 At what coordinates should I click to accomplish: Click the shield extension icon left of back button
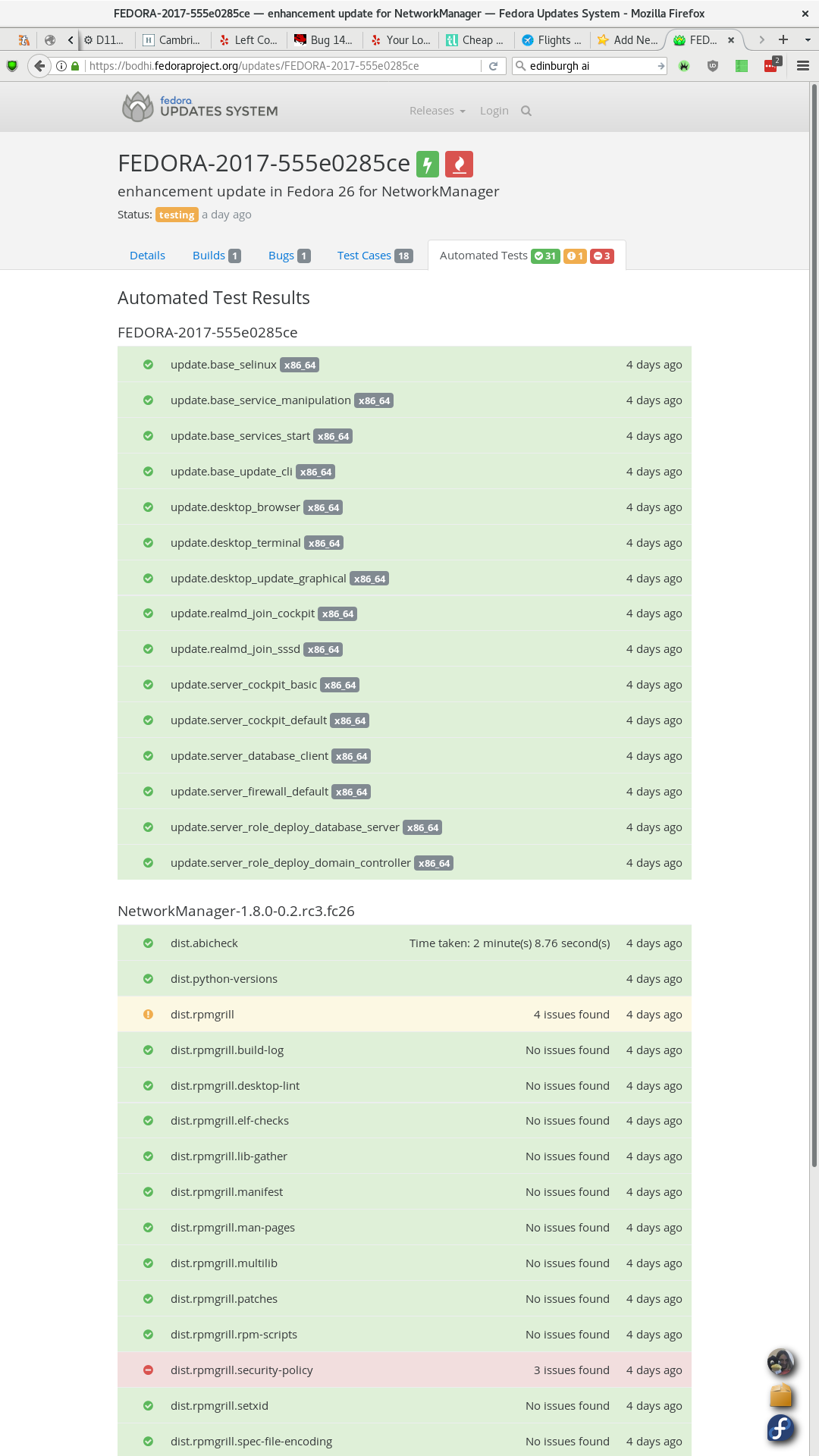[12, 66]
